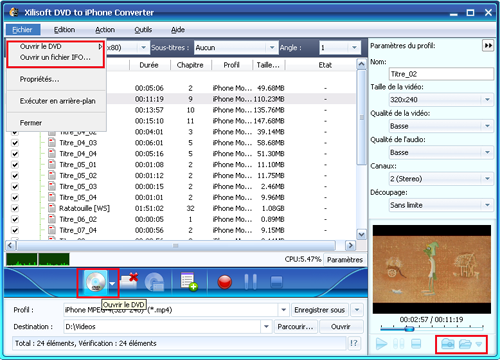Click the file icon of Titre_04_04
The width and height of the screenshot is (500, 360).
click(x=52, y=154)
